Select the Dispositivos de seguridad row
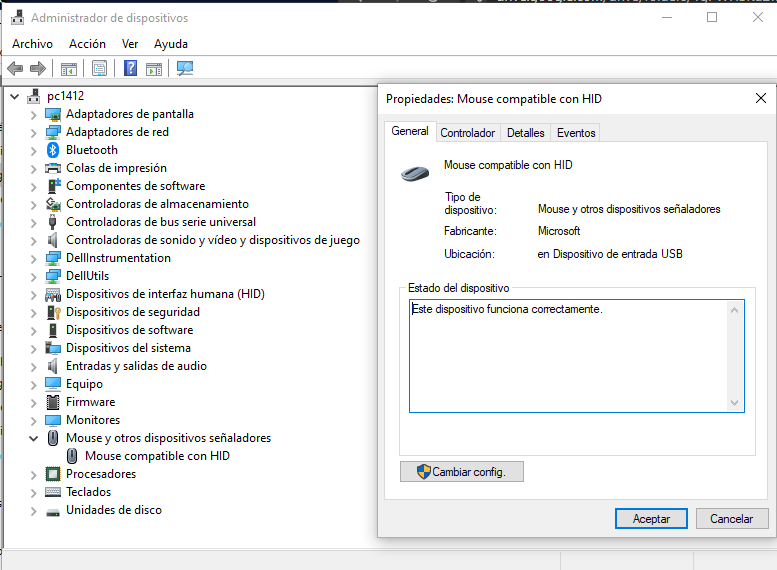 tap(133, 312)
